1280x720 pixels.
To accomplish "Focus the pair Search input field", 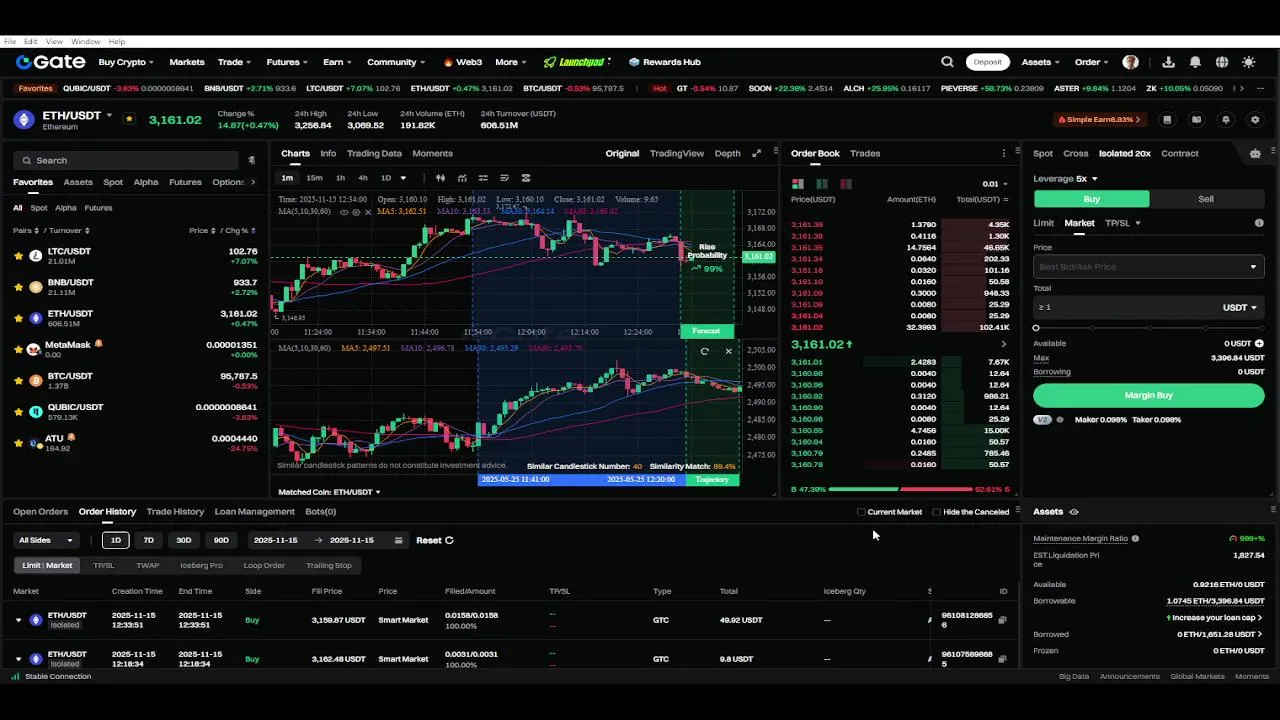I will [x=126, y=160].
